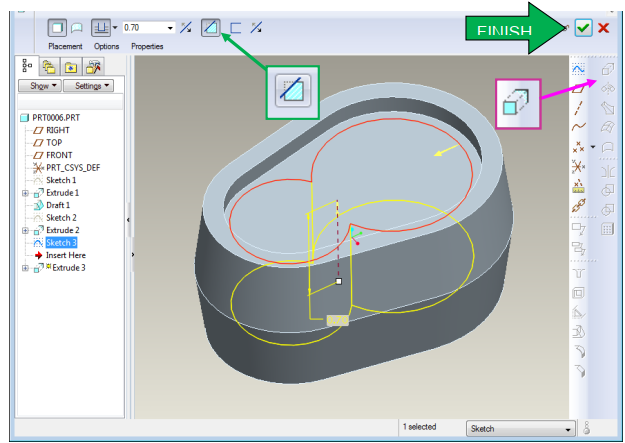Open the Settings menu button
The height and width of the screenshot is (443, 625).
point(88,86)
